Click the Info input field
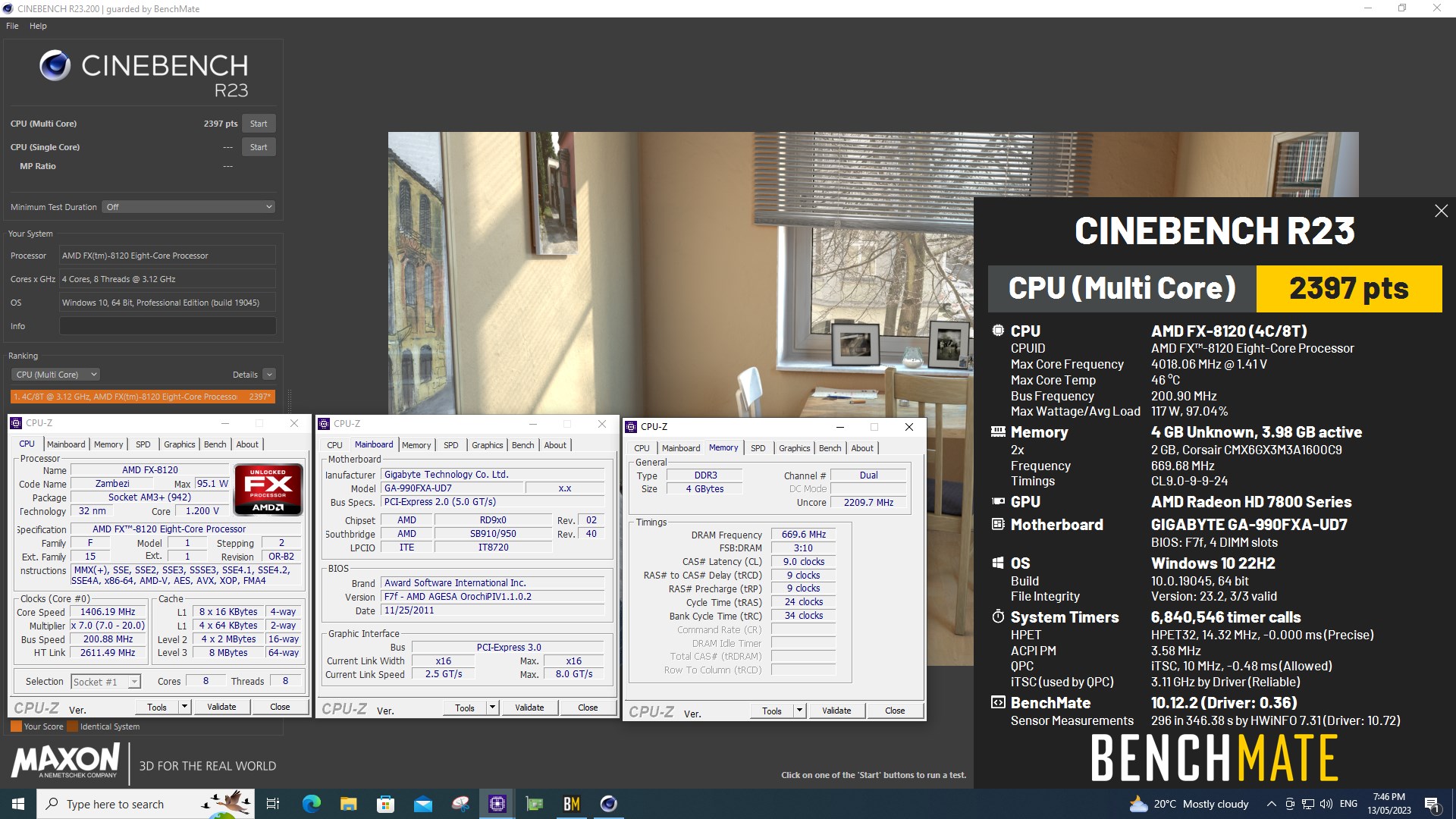The height and width of the screenshot is (819, 1456). click(x=168, y=326)
